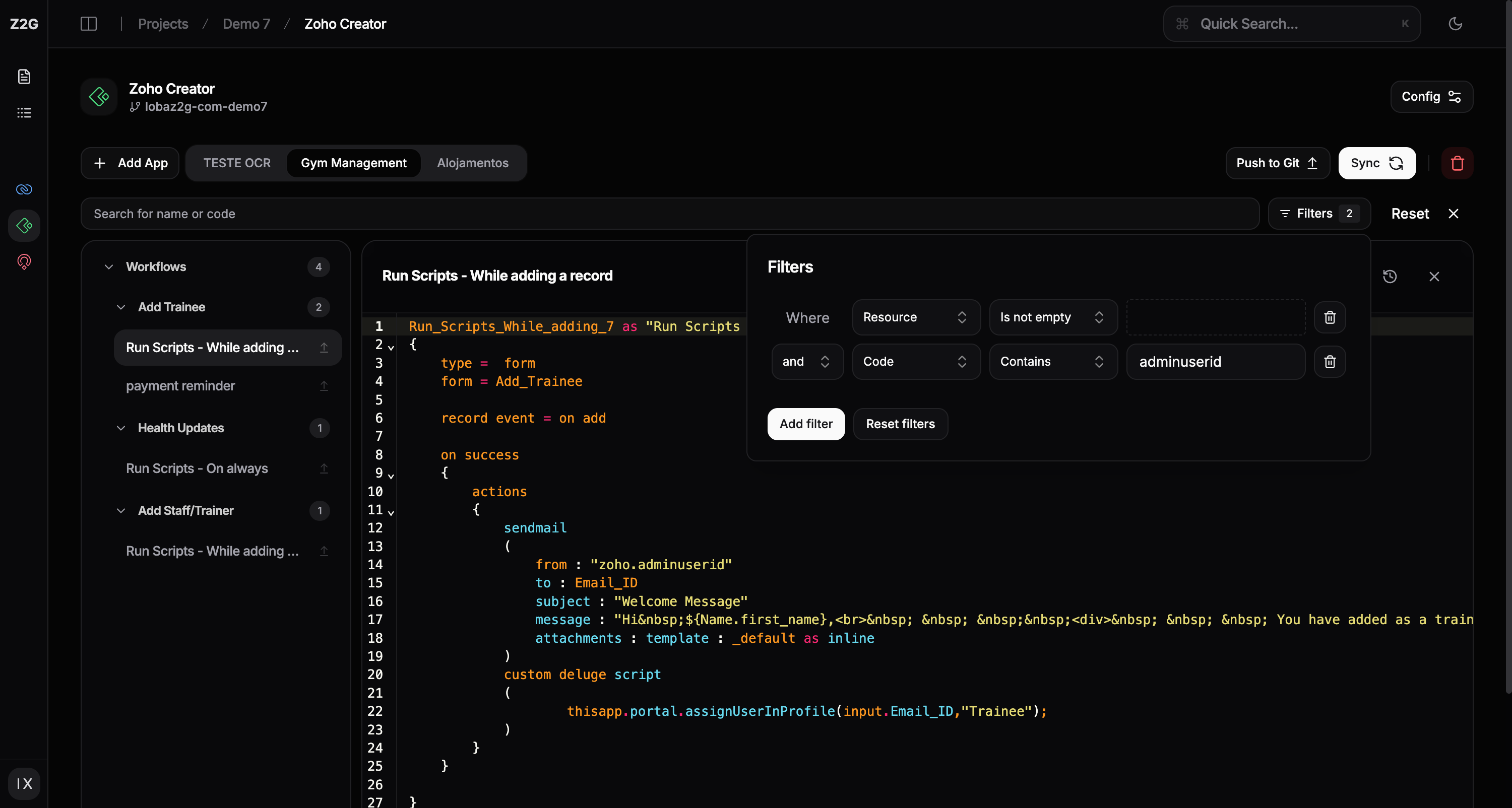The image size is (1512, 808).
Task: Delete the Code filter row
Action: pyautogui.click(x=1330, y=362)
